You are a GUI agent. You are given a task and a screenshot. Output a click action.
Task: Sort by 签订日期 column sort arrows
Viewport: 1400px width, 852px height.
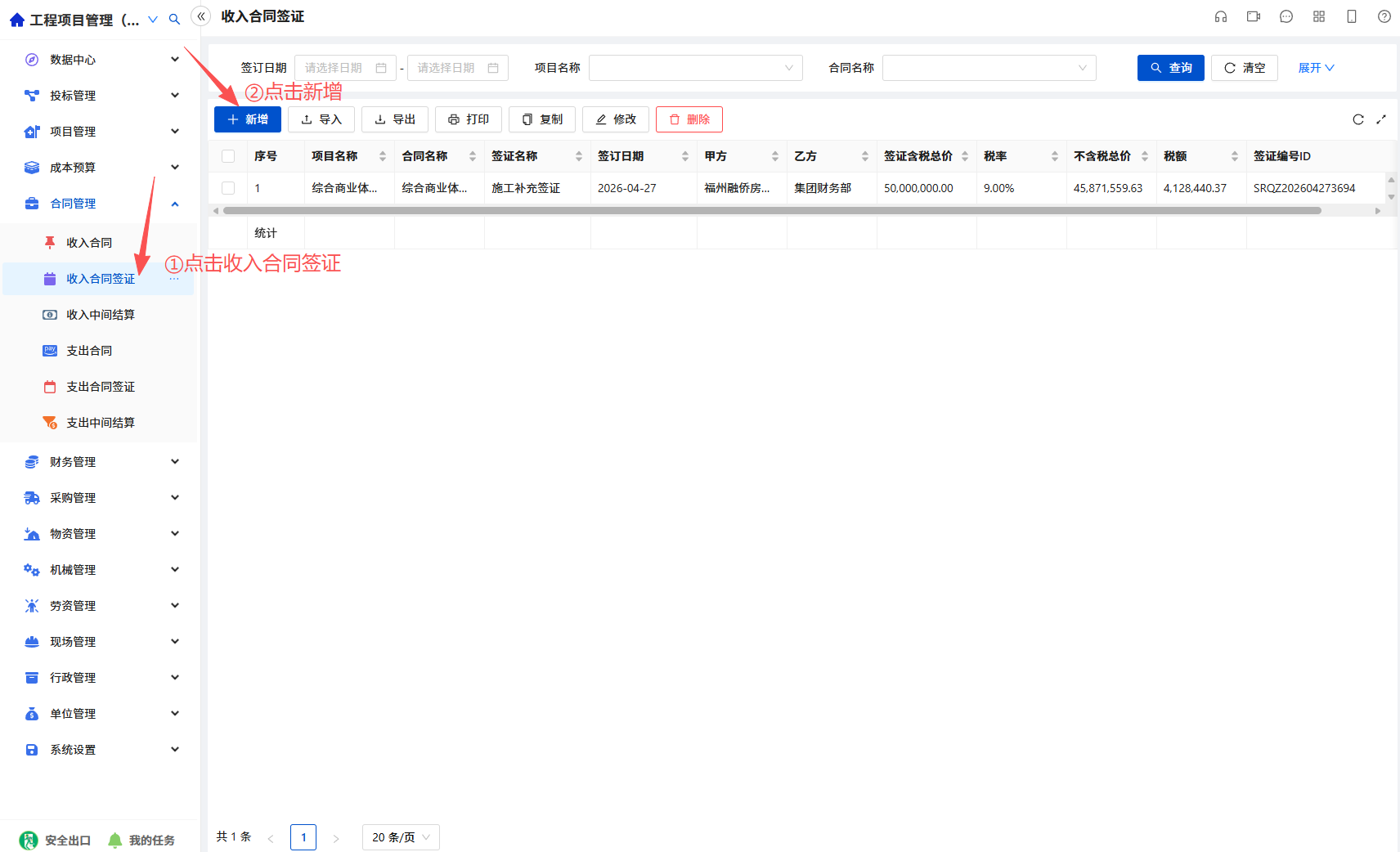click(685, 156)
